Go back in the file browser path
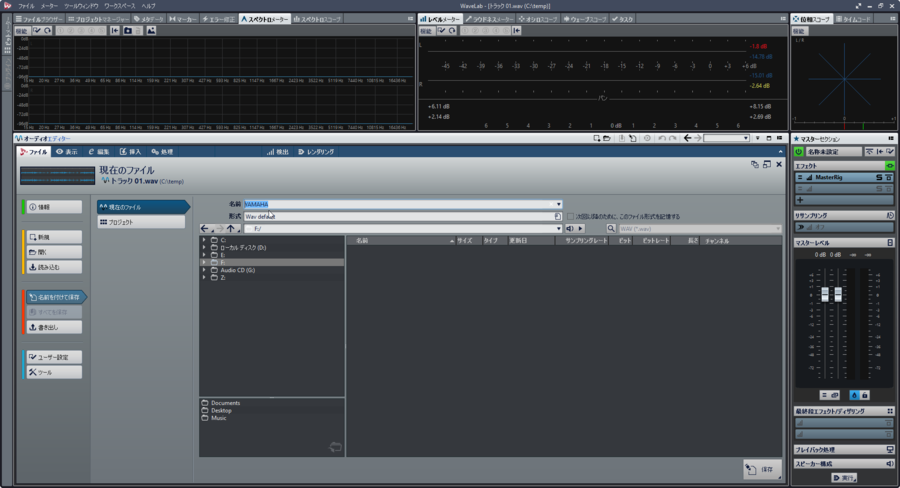 [204, 228]
